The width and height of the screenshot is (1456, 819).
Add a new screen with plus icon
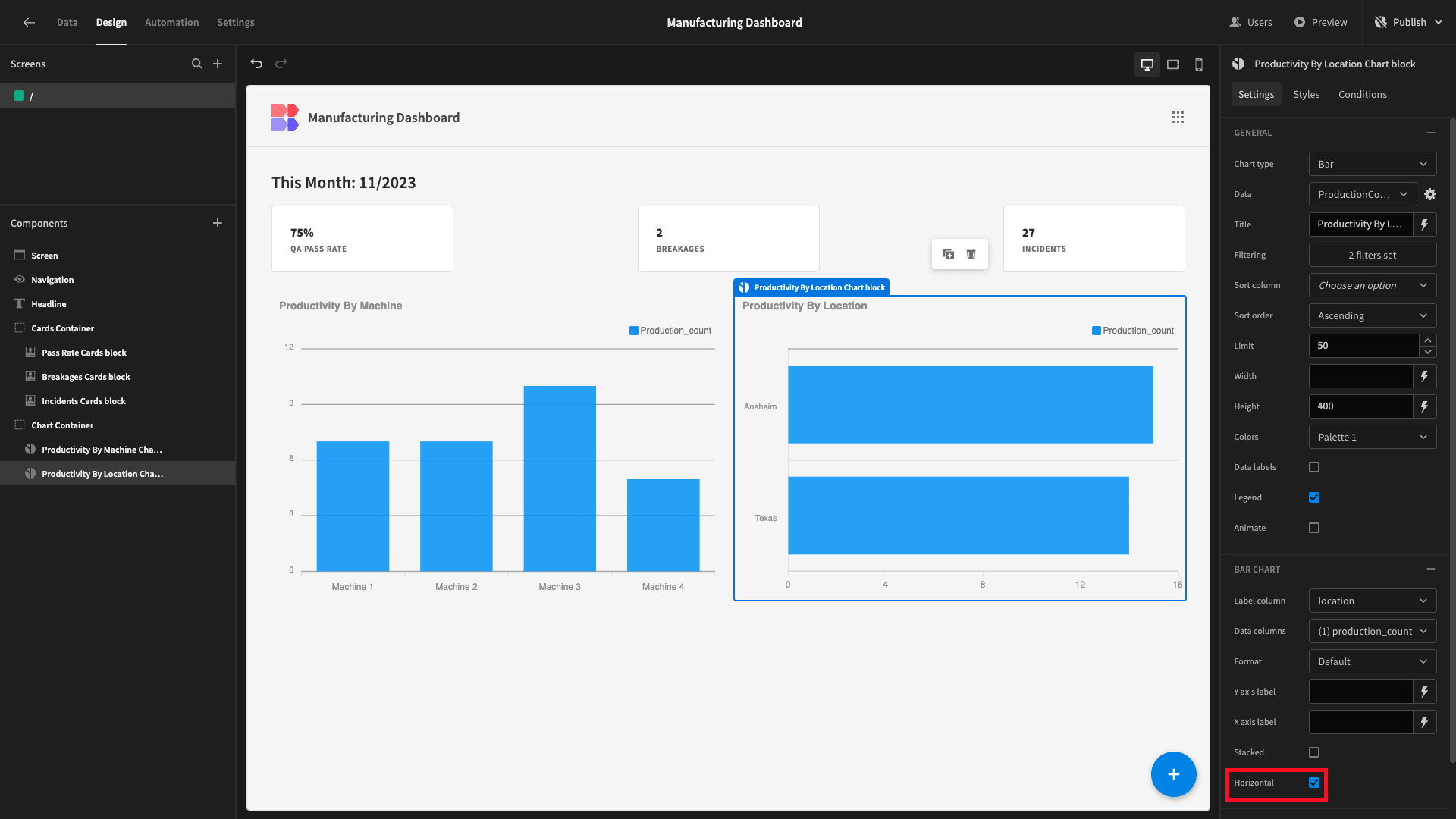coord(218,64)
